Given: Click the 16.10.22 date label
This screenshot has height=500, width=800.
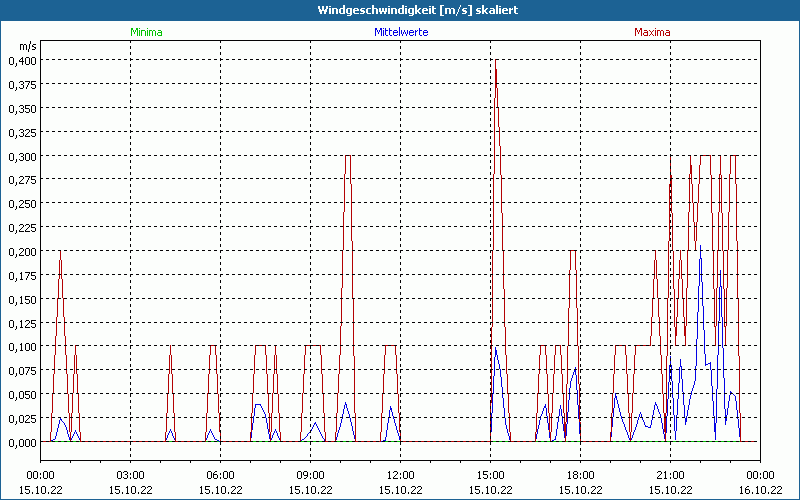Looking at the screenshot, I should [760, 490].
